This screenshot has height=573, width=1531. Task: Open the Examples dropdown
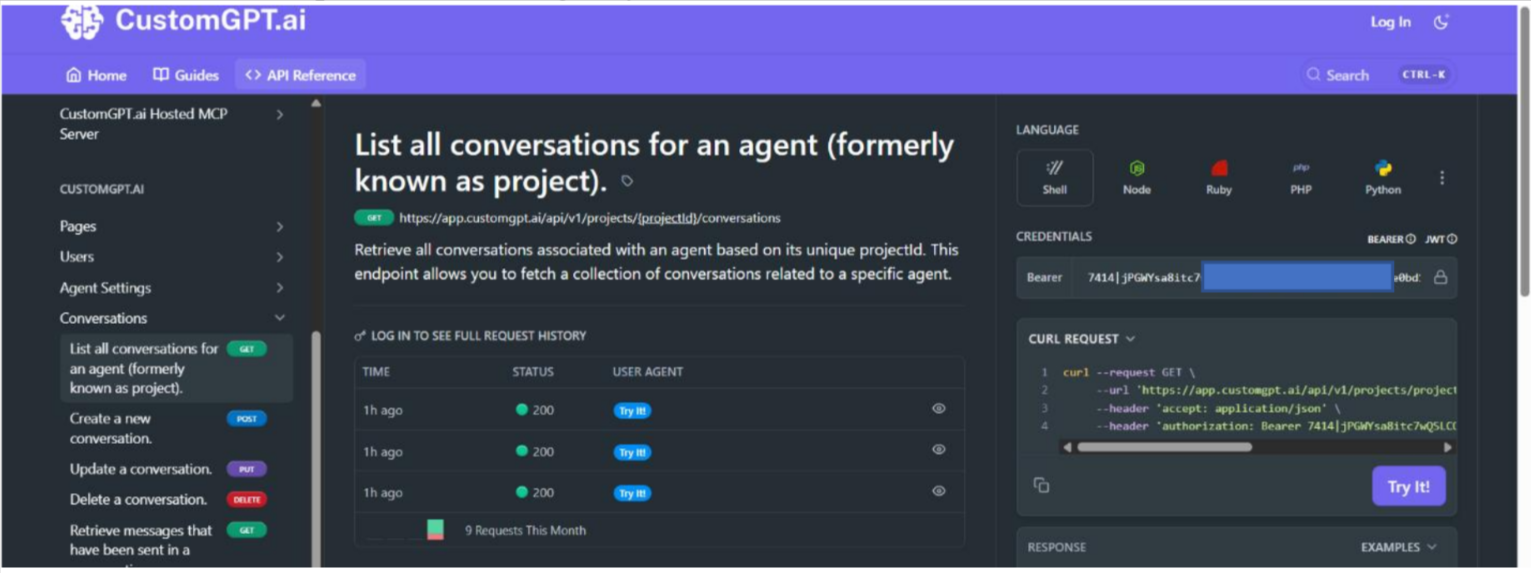click(x=1399, y=547)
